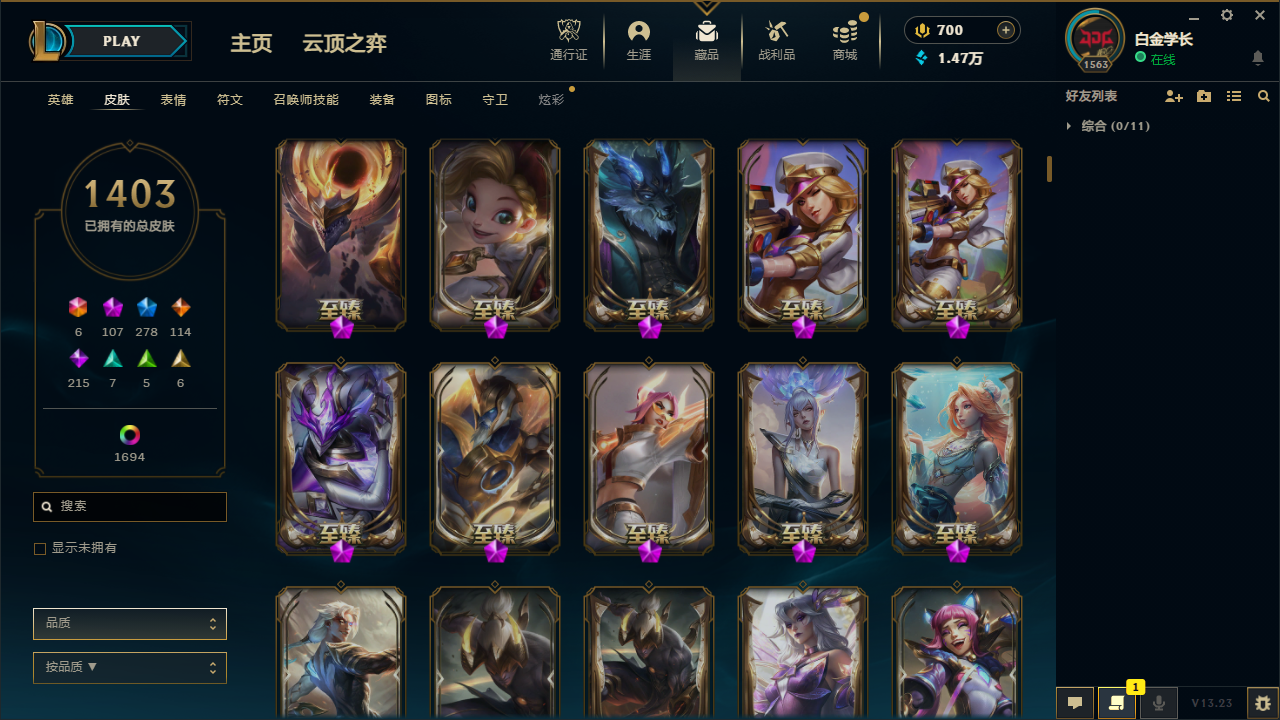Click the 搜索 skin search field
This screenshot has width=1280, height=720.
[x=130, y=507]
